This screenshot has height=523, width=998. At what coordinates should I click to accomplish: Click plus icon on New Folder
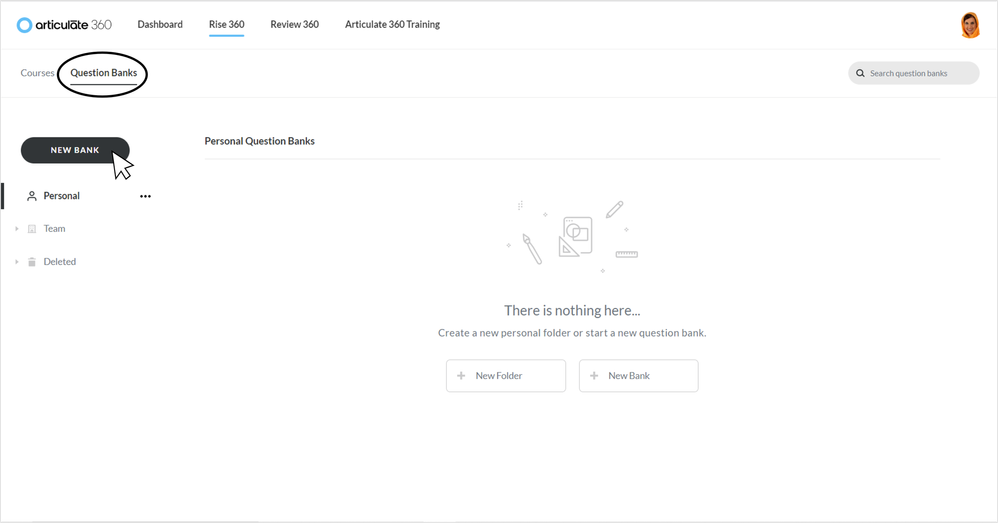pos(461,375)
